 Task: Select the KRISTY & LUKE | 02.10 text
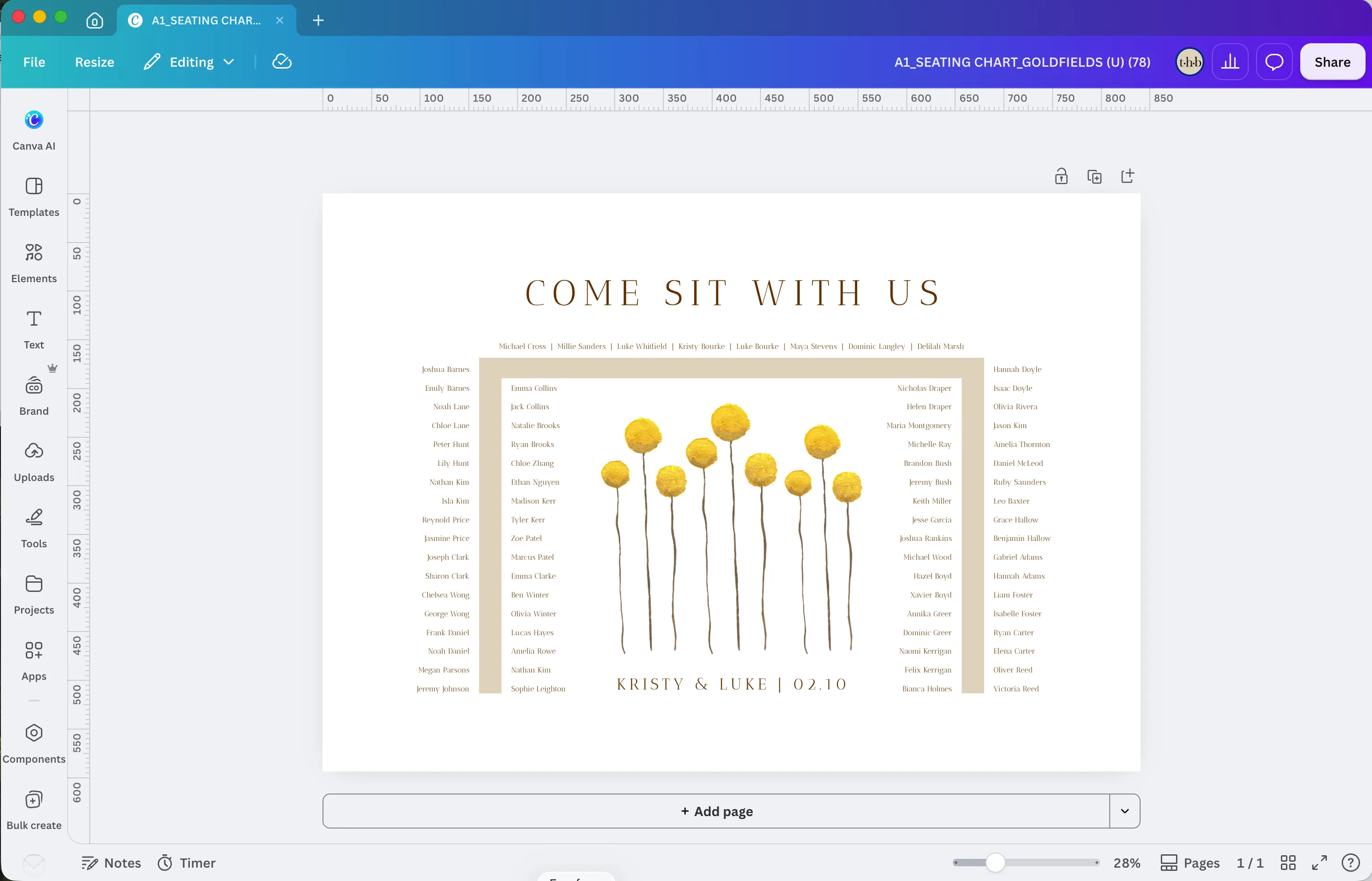tap(732, 684)
